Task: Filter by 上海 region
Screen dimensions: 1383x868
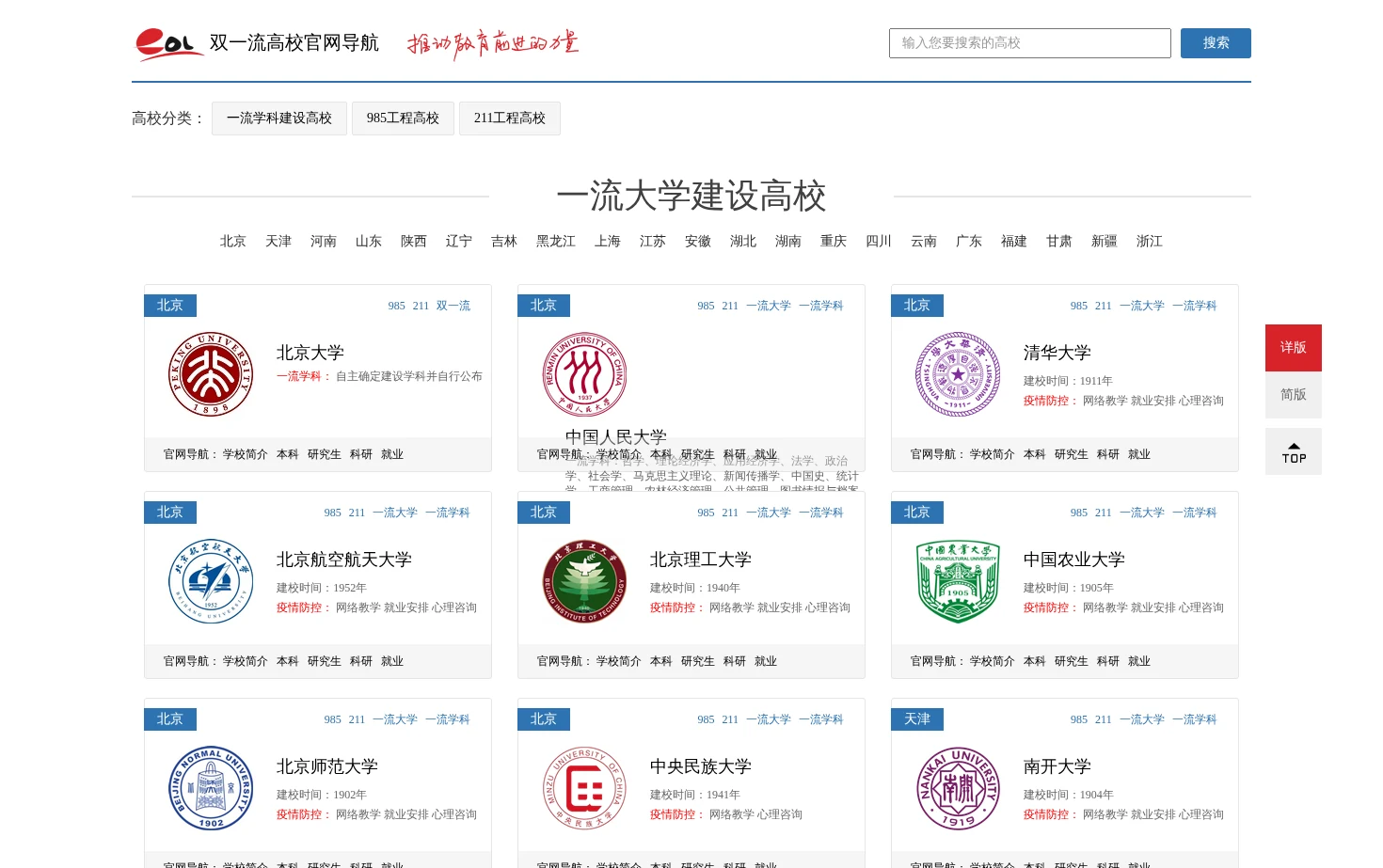Action: [608, 242]
